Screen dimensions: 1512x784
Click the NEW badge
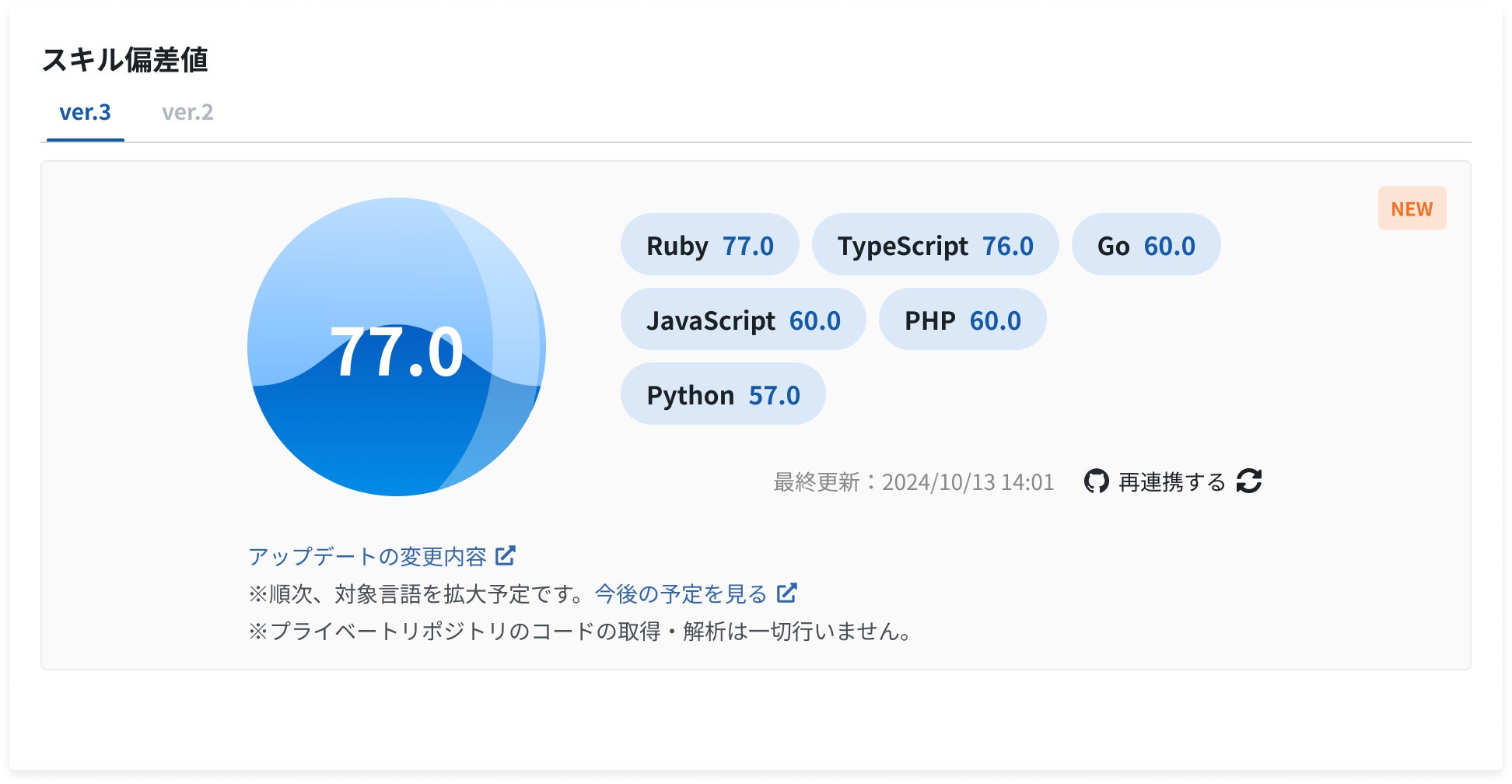click(1412, 208)
